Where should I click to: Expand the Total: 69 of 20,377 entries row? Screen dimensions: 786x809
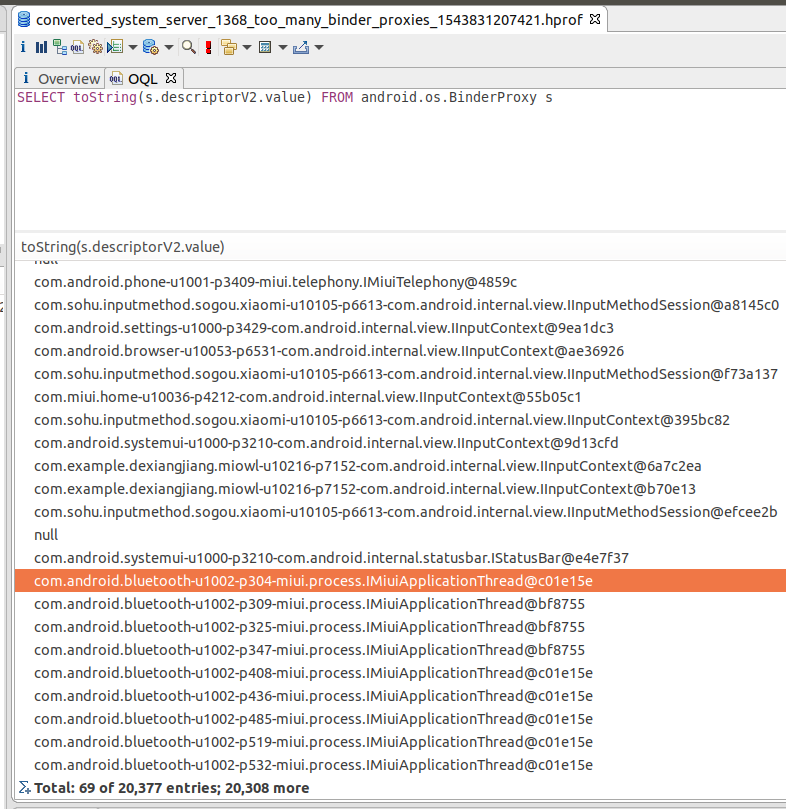[x=400, y=788]
